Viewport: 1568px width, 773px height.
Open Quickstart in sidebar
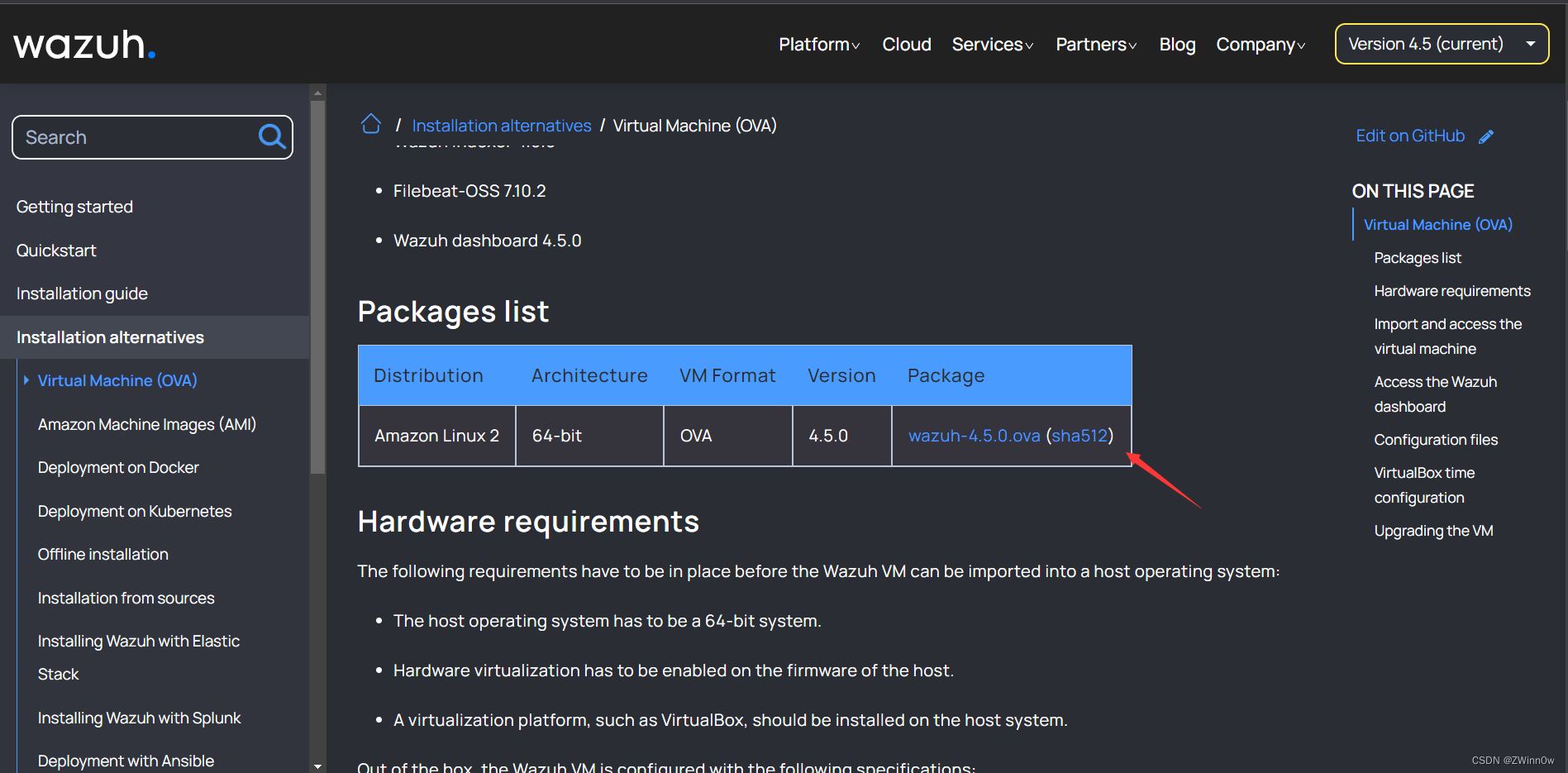[56, 251]
